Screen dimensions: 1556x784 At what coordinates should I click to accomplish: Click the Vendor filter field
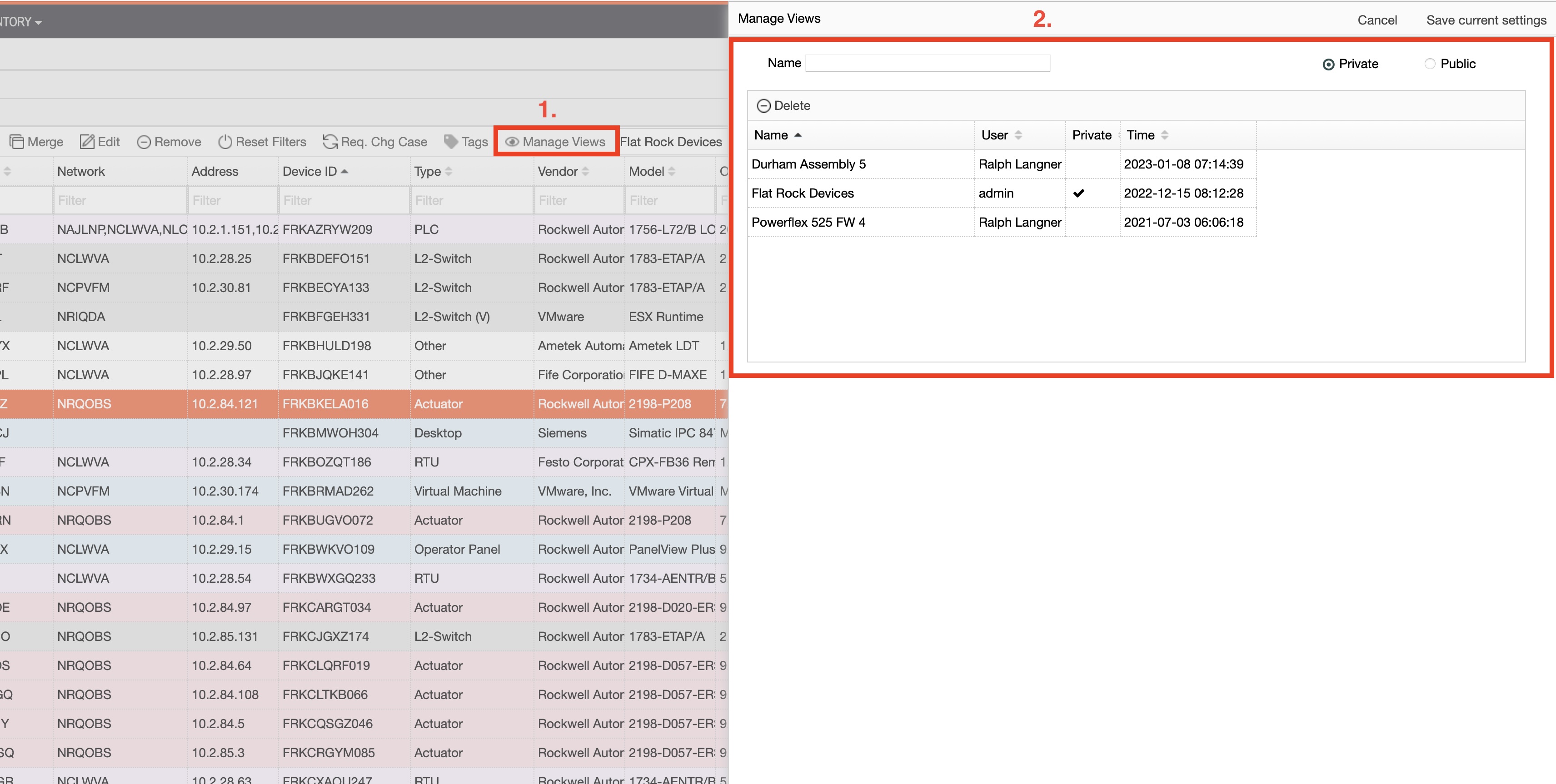579,200
